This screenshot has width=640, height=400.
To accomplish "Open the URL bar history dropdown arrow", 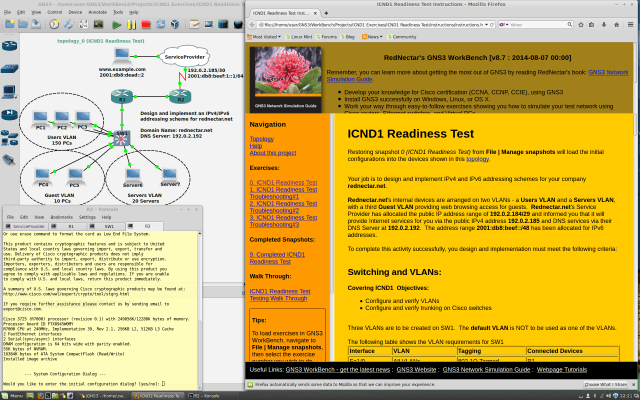I will 487,25.
